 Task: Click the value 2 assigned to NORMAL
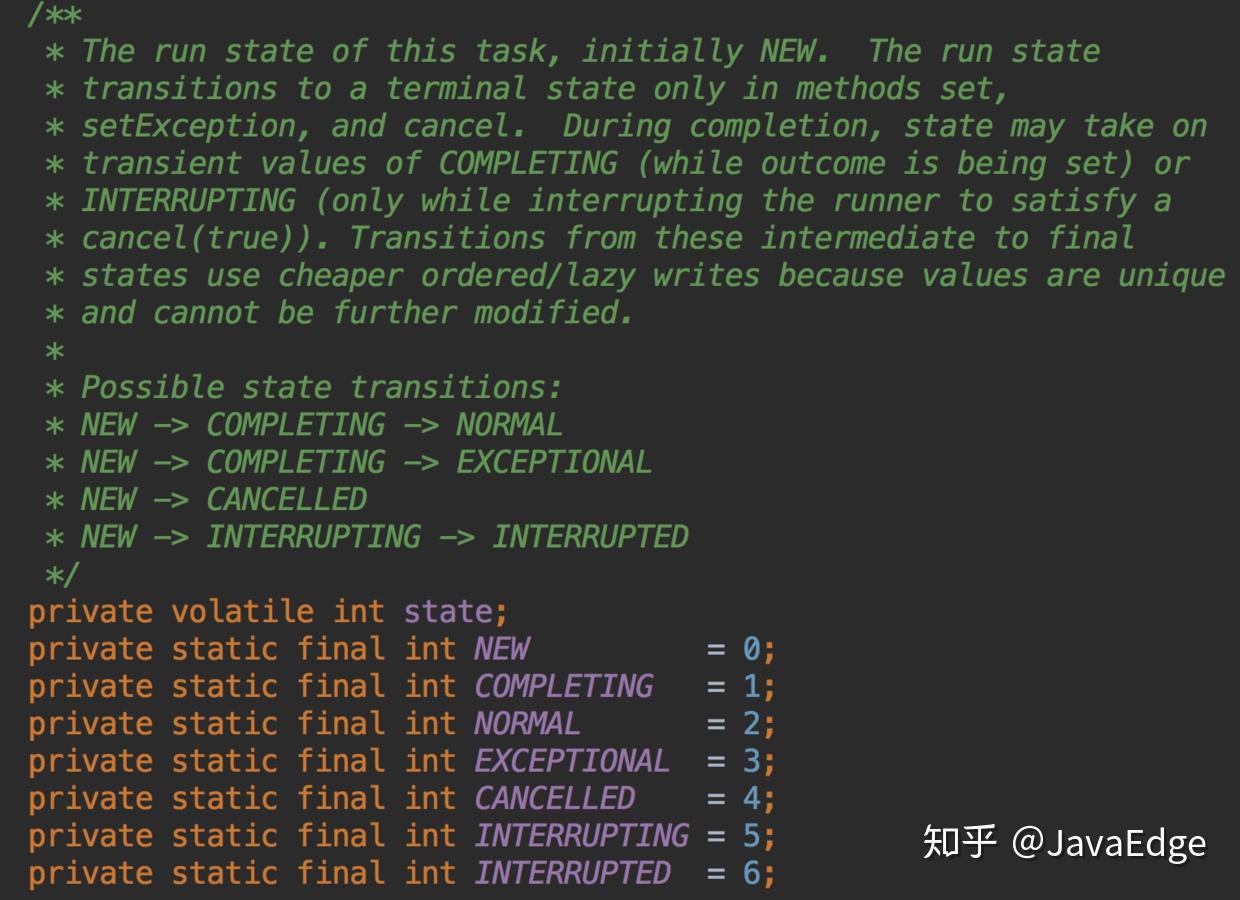pyautogui.click(x=752, y=723)
